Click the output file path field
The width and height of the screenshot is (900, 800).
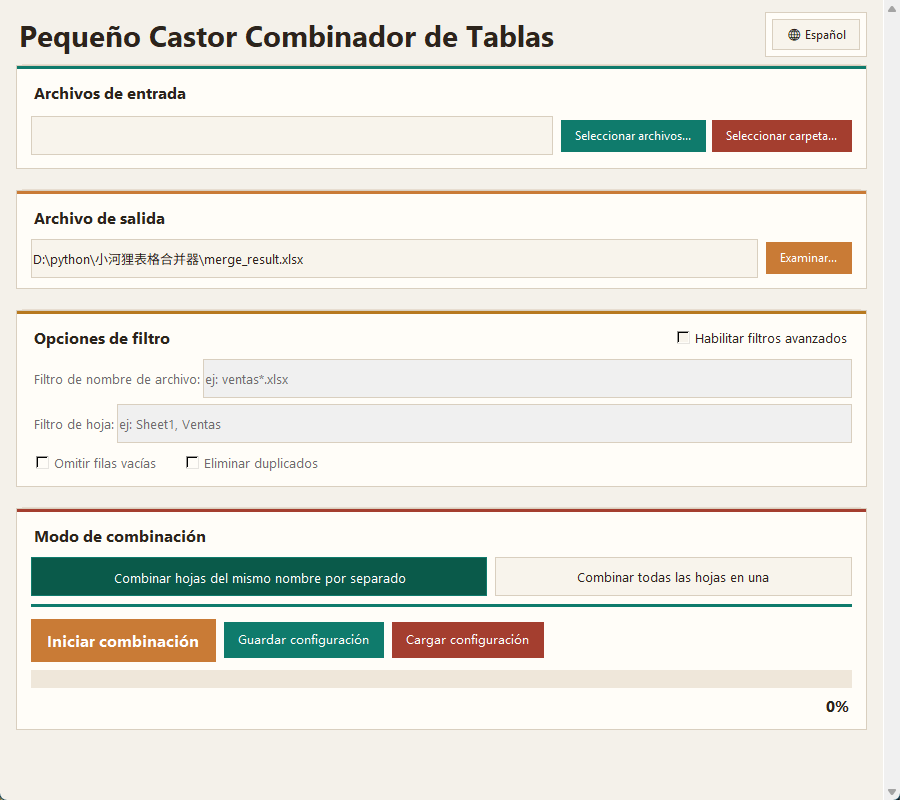(394, 259)
